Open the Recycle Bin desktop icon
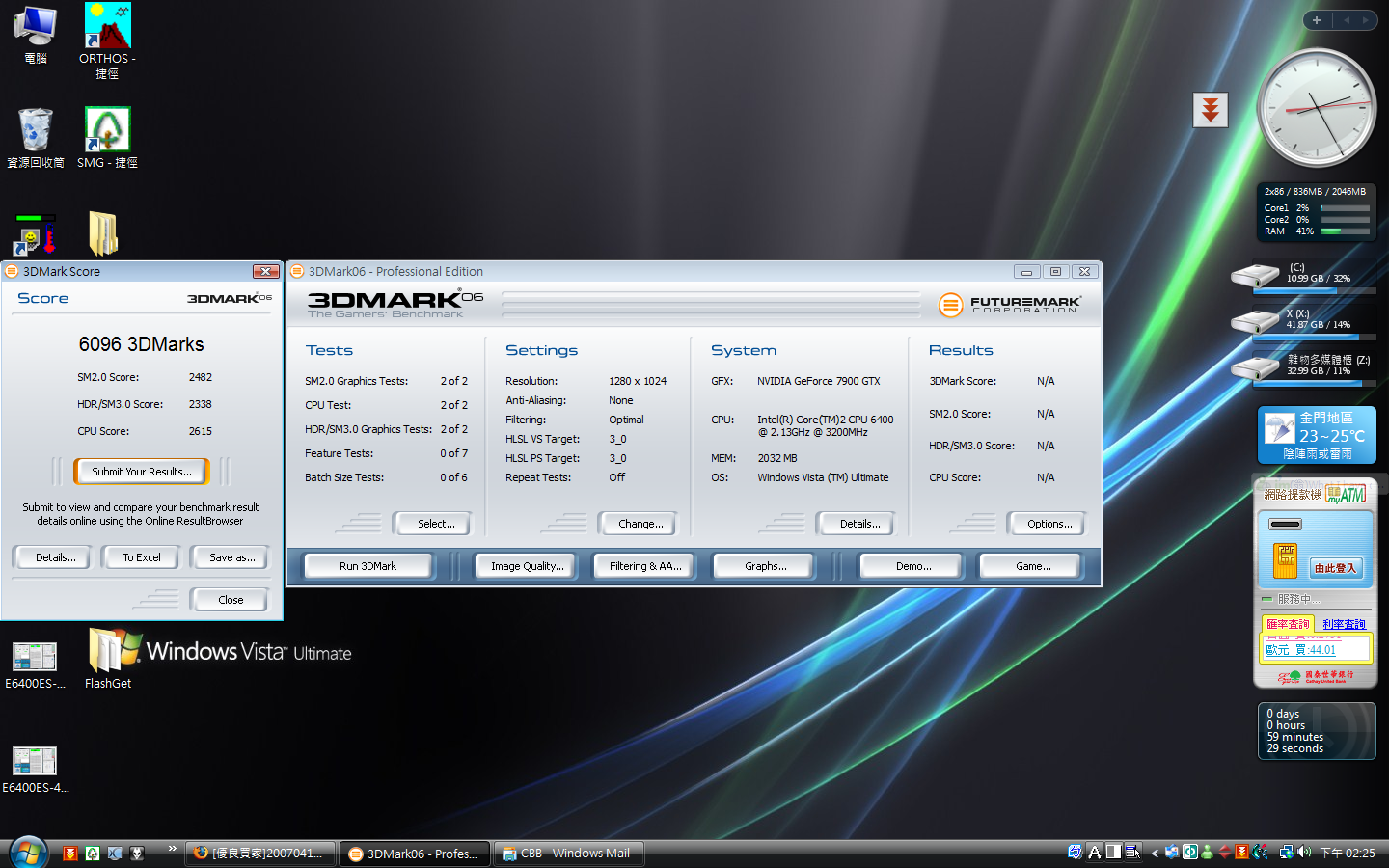 pos(36,137)
